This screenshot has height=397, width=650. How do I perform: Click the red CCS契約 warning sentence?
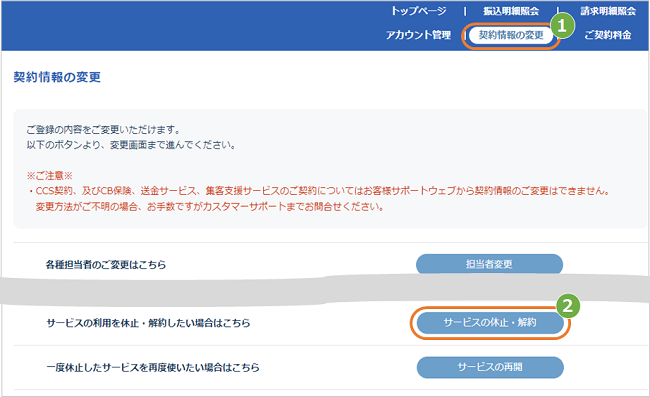point(319,191)
